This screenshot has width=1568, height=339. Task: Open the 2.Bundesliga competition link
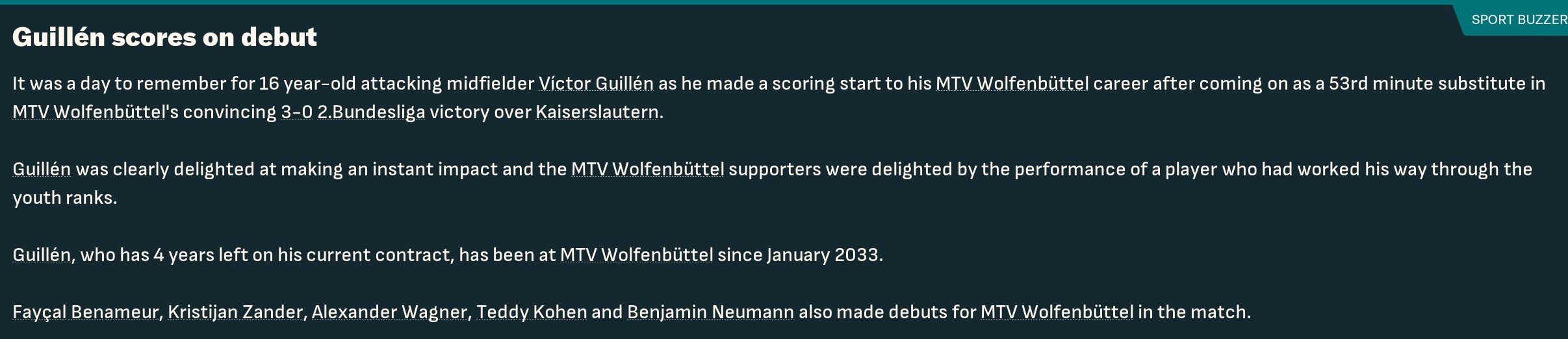pos(371,112)
